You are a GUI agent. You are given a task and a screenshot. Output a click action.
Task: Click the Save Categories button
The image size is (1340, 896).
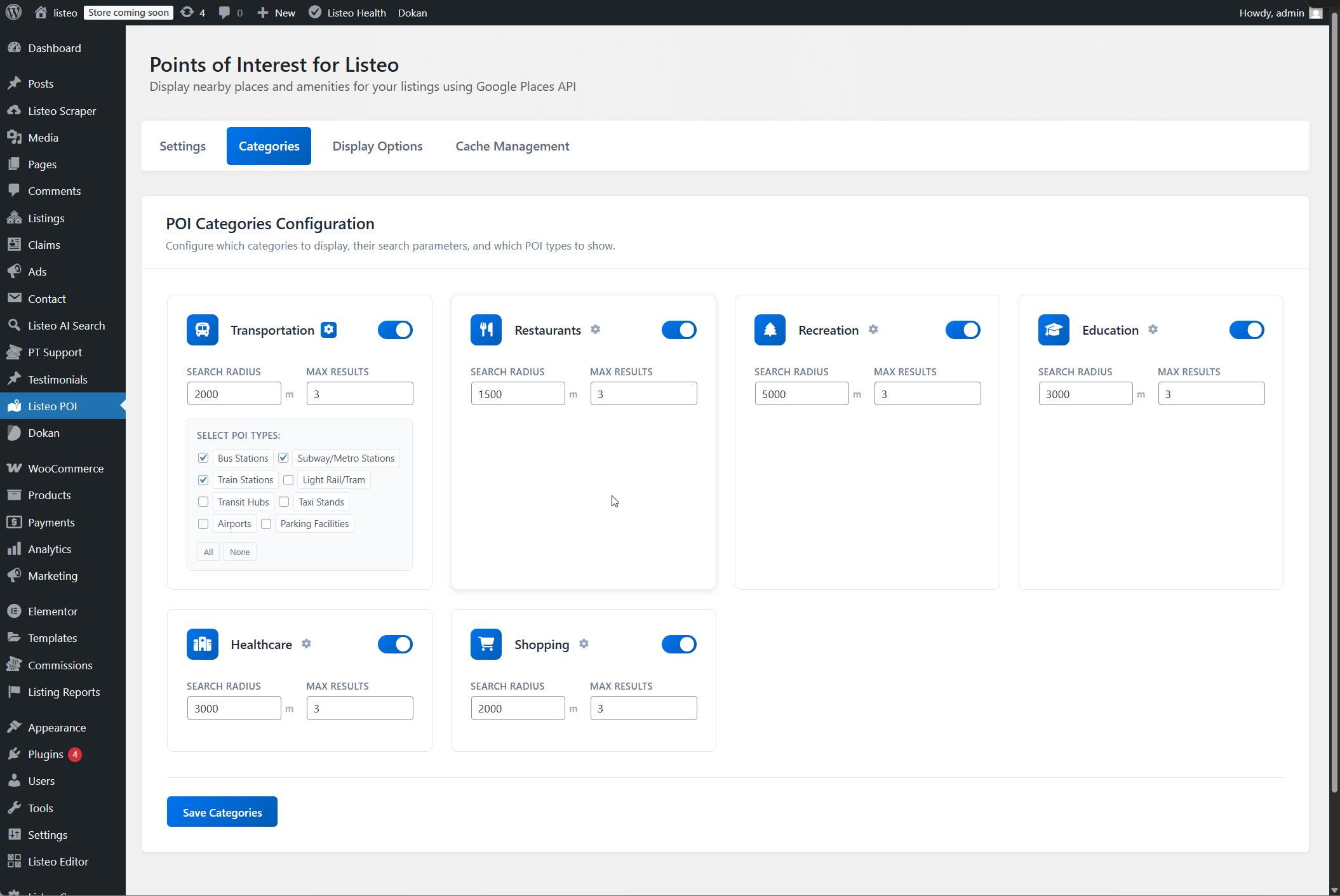coord(222,812)
